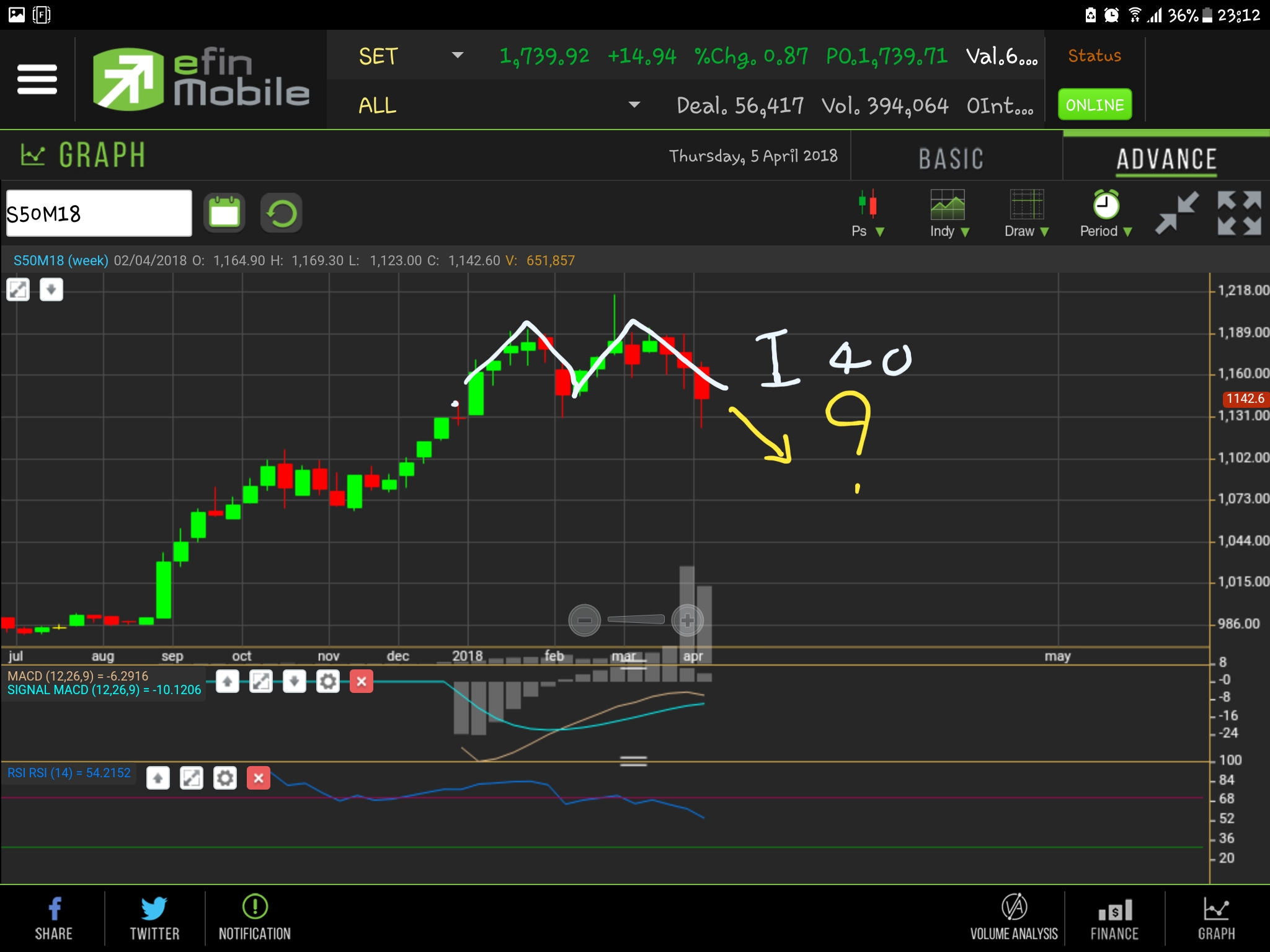Tap the green calendar date icon
Screen dimensions: 1270x952
pyautogui.click(x=224, y=213)
